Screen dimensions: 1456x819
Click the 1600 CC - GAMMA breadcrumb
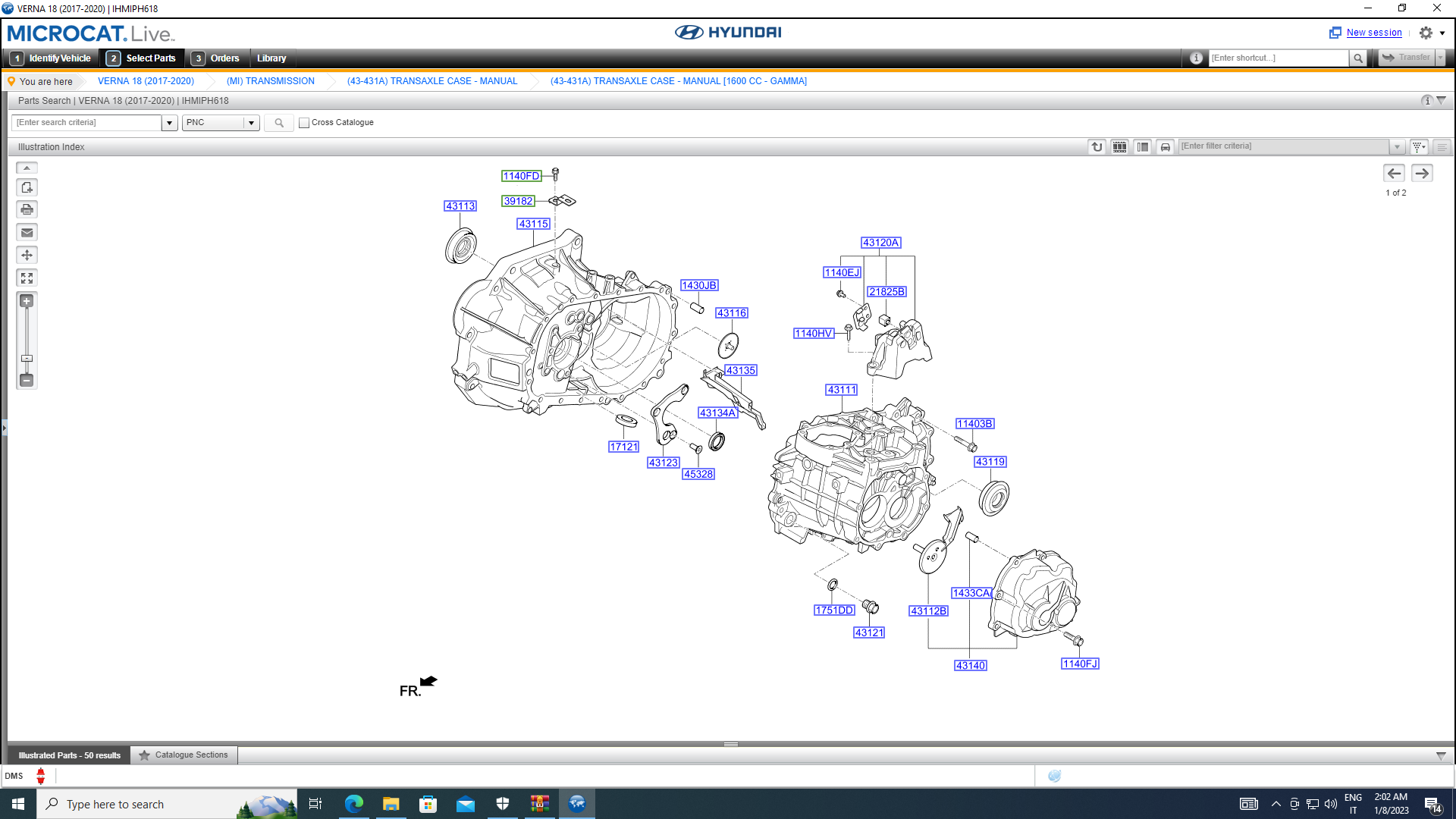[679, 81]
